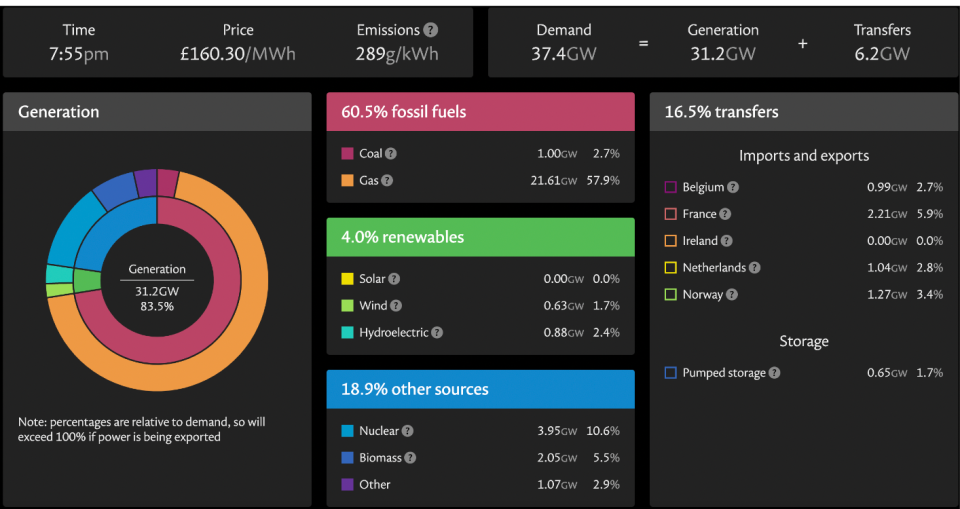The image size is (960, 509).
Task: Click the Norway info question mark
Action: click(x=731, y=295)
